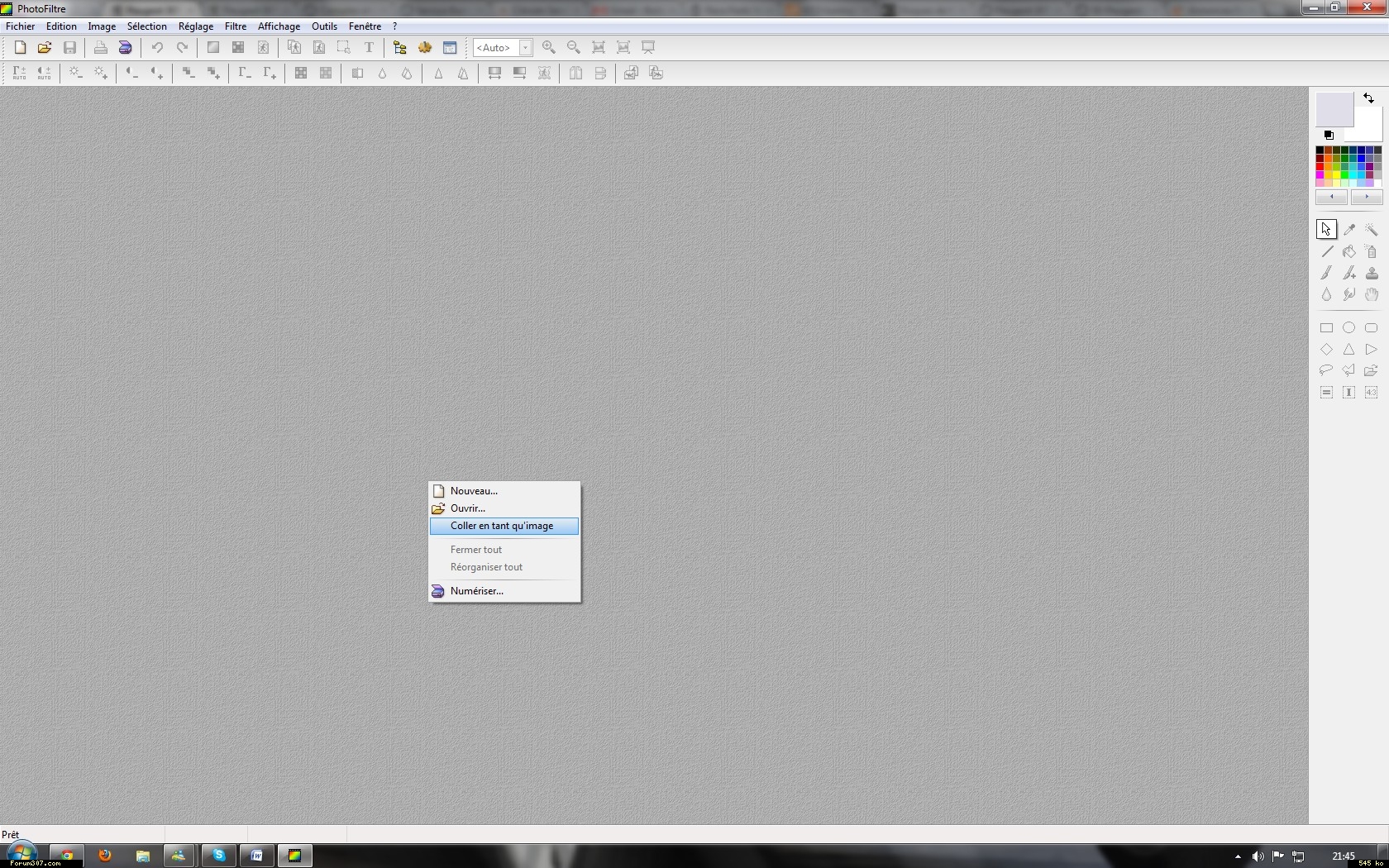Choose Ouvrir... in the context menu
This screenshot has height=868, width=1389.
tap(504, 508)
